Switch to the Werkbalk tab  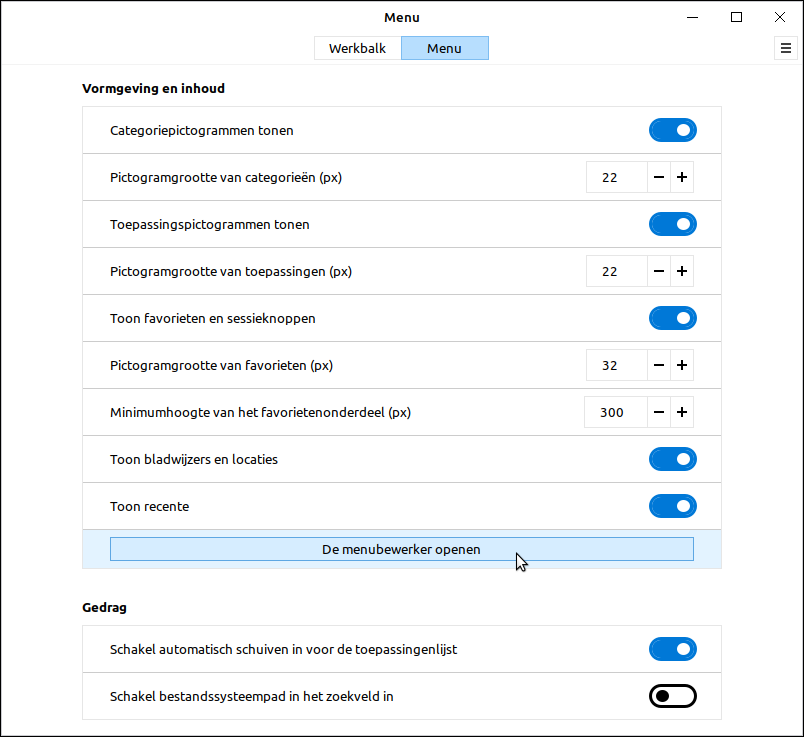pyautogui.click(x=357, y=48)
